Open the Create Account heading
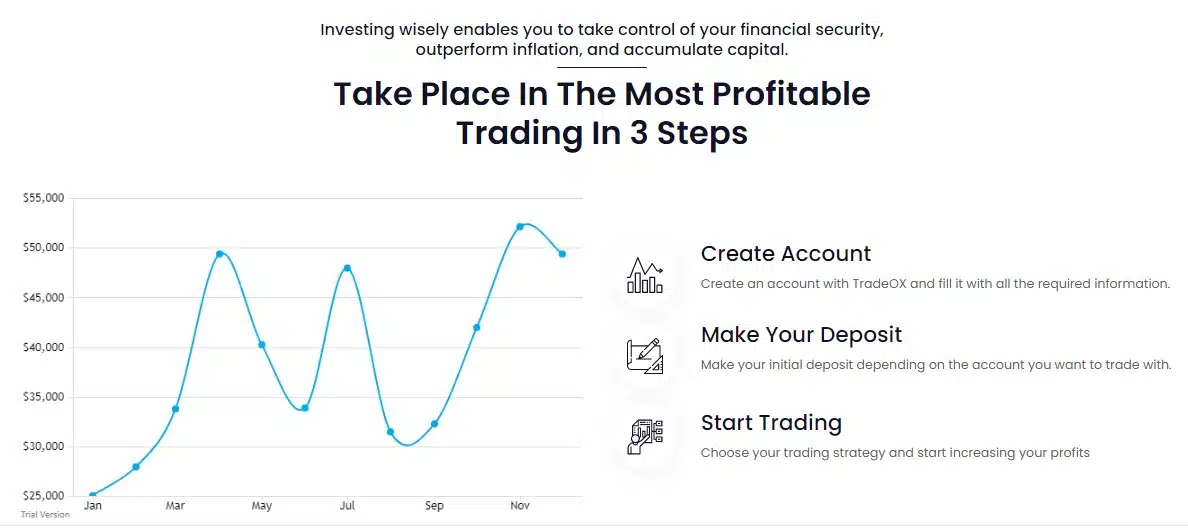 [x=786, y=253]
